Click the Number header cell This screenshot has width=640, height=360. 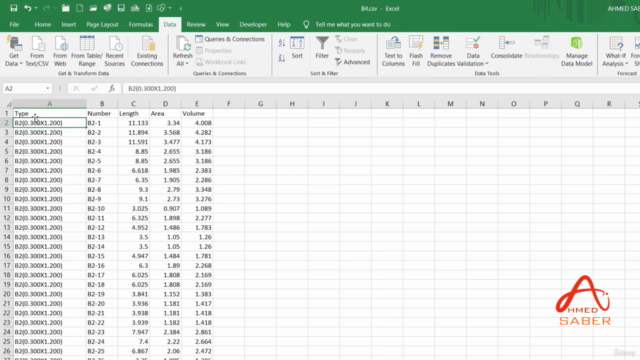102,113
